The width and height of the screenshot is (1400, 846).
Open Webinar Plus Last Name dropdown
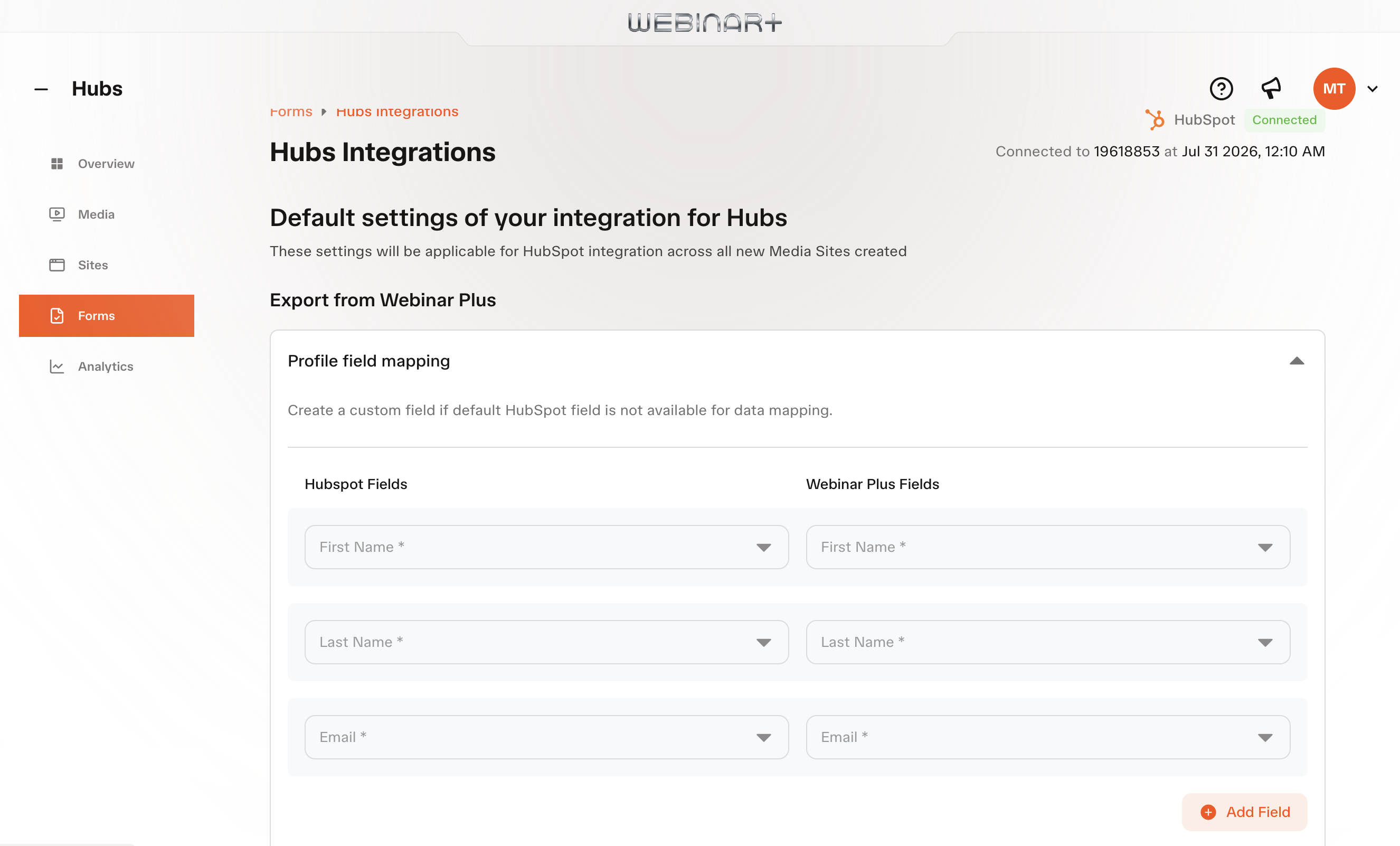pos(1048,642)
